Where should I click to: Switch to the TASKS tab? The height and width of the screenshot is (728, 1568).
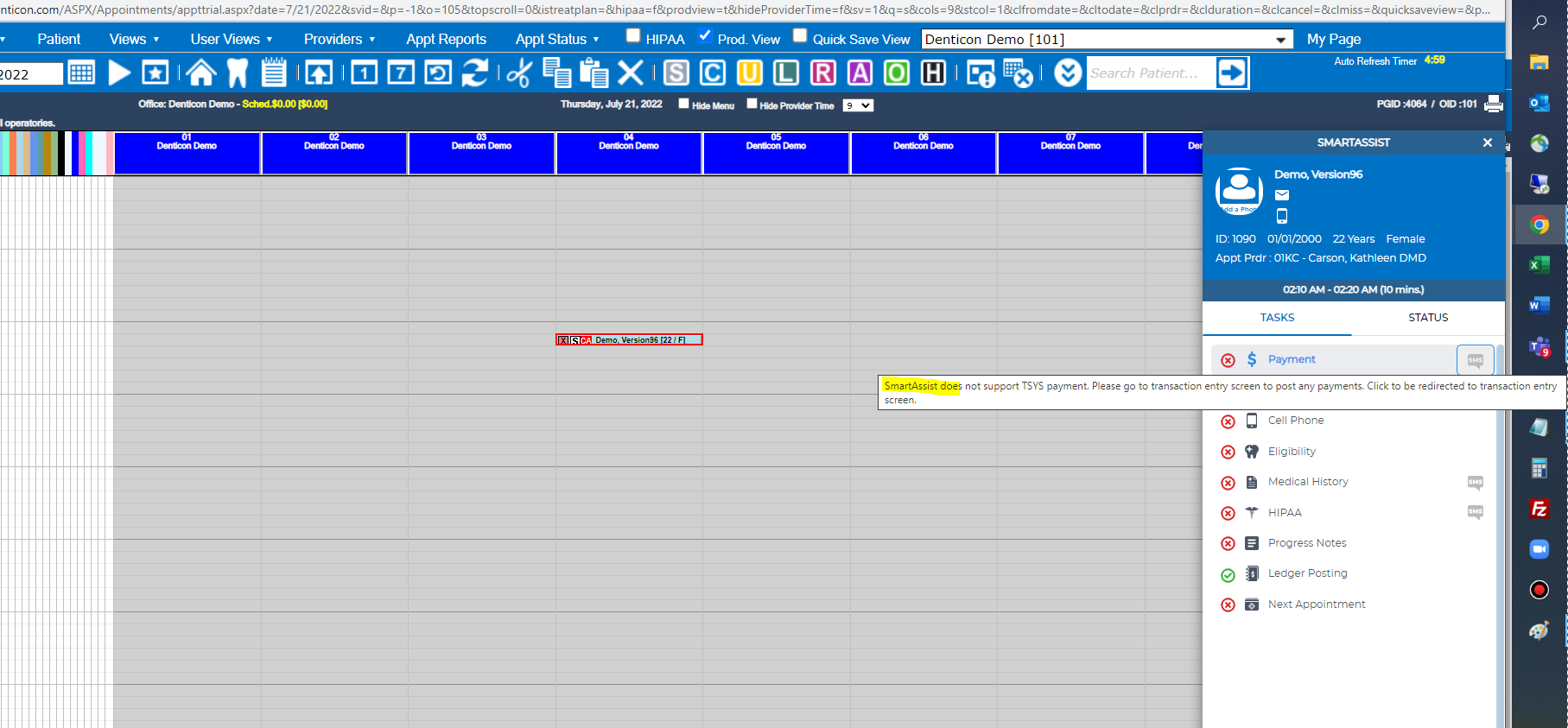1277,318
